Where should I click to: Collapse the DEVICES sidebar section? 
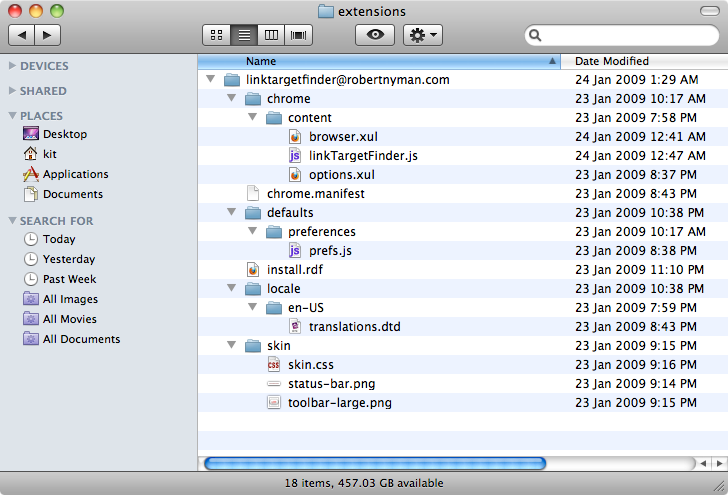pyautogui.click(x=12, y=66)
